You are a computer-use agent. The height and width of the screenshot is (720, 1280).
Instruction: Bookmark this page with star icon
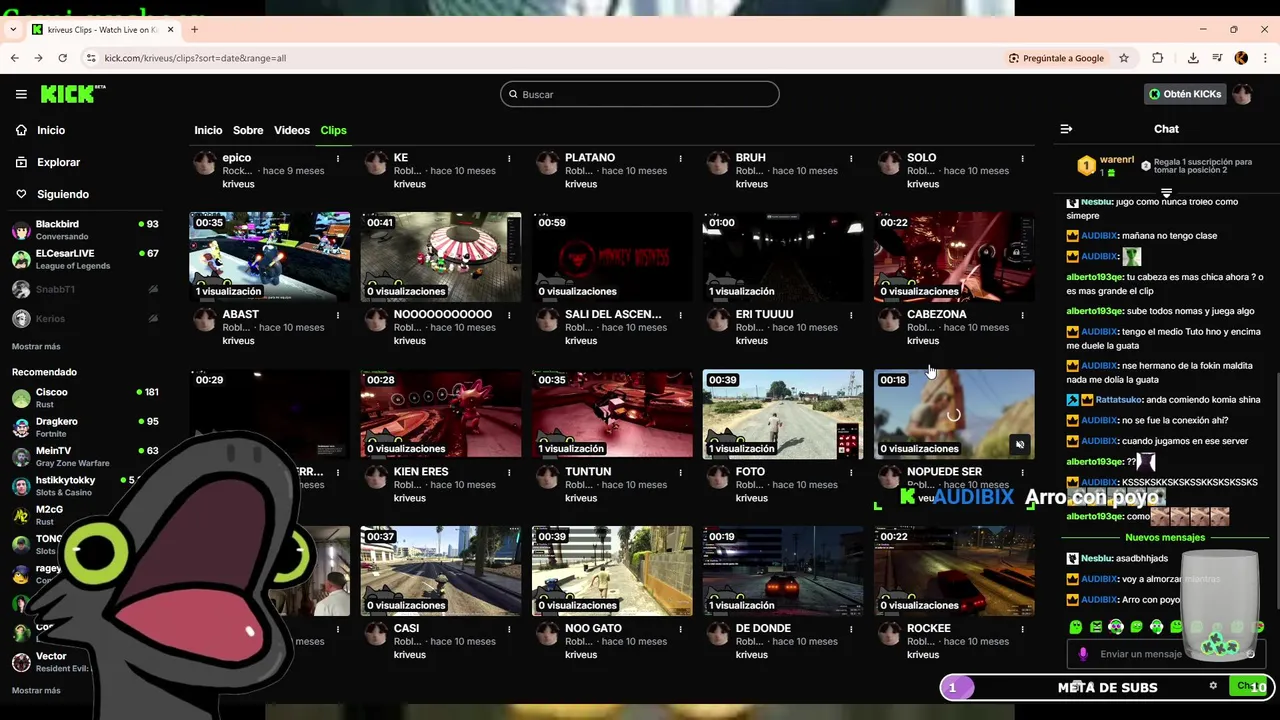1124,58
